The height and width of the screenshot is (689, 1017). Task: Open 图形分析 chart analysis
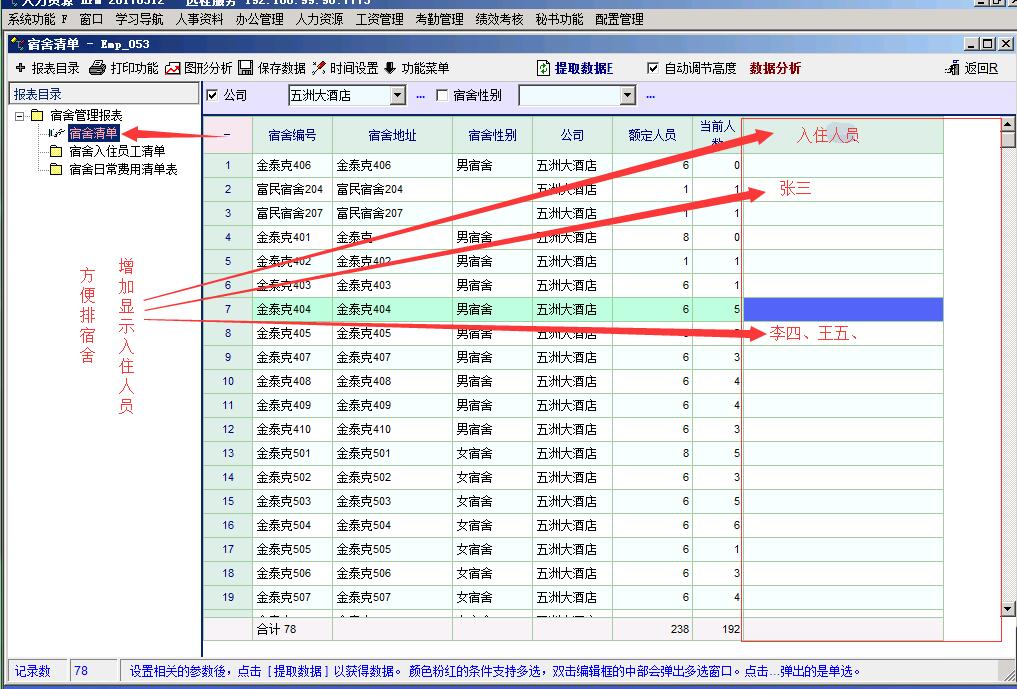[x=173, y=68]
